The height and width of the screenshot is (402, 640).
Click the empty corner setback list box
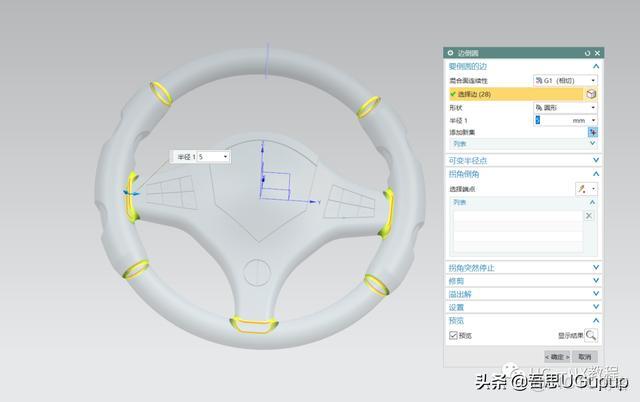tap(518, 231)
